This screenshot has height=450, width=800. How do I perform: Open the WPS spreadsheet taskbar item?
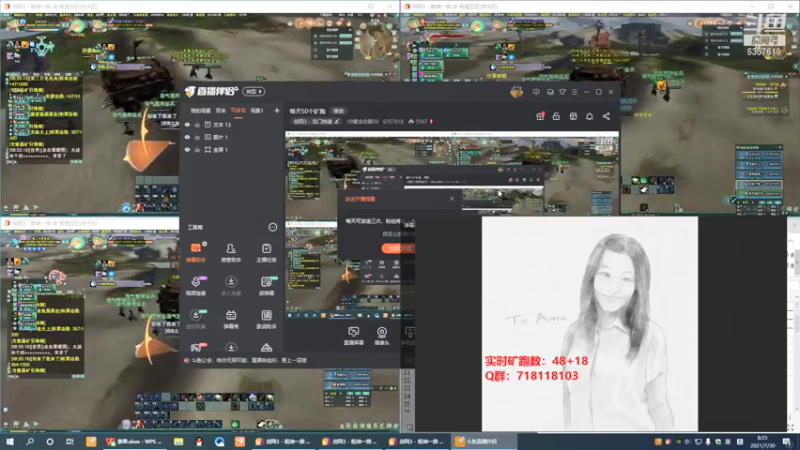tap(133, 441)
